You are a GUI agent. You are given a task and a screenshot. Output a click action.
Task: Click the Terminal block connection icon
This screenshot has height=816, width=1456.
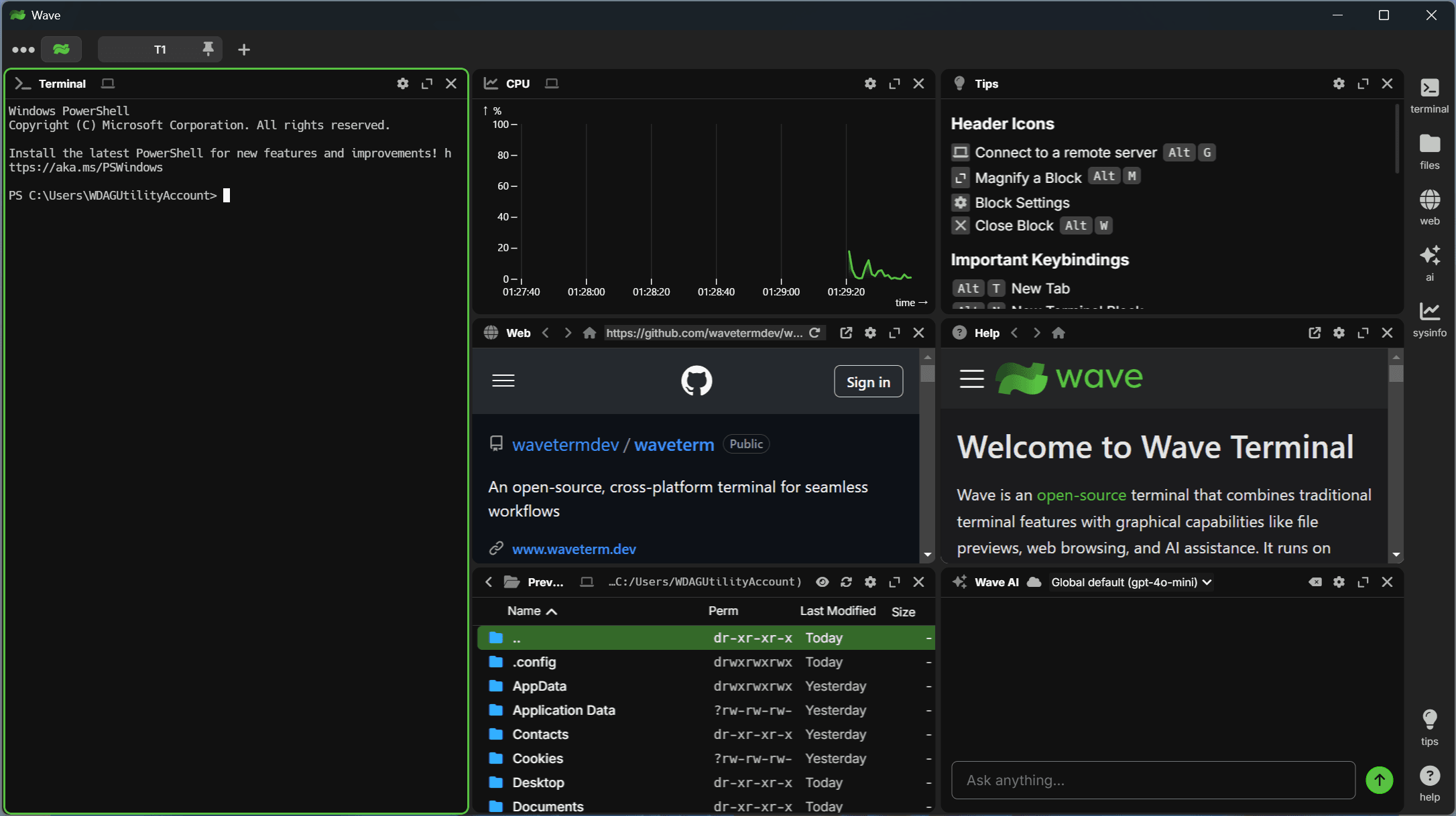pyautogui.click(x=107, y=84)
